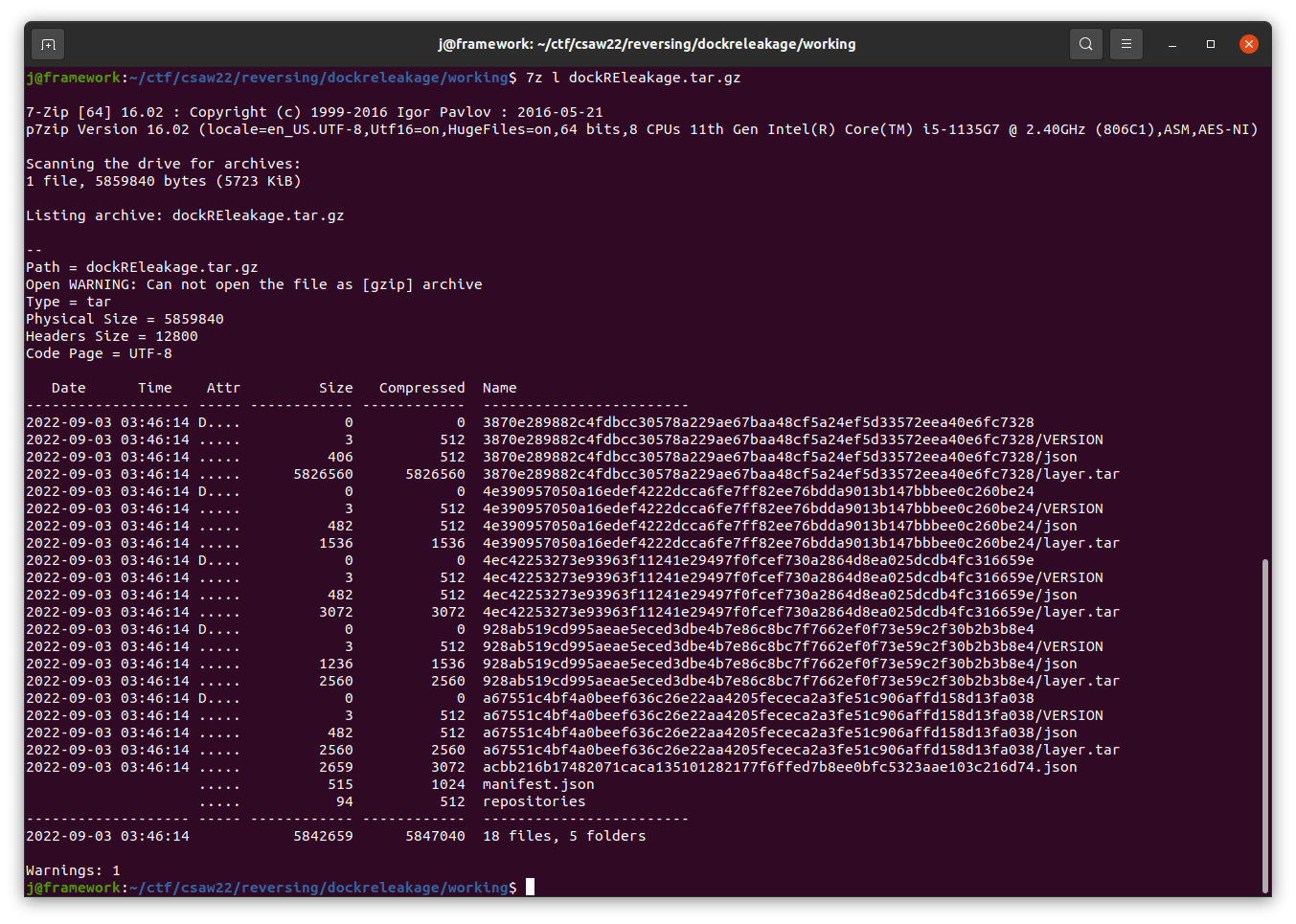Click the acbb216b config .json filename
This screenshot has height=924, width=1296.
tap(779, 767)
